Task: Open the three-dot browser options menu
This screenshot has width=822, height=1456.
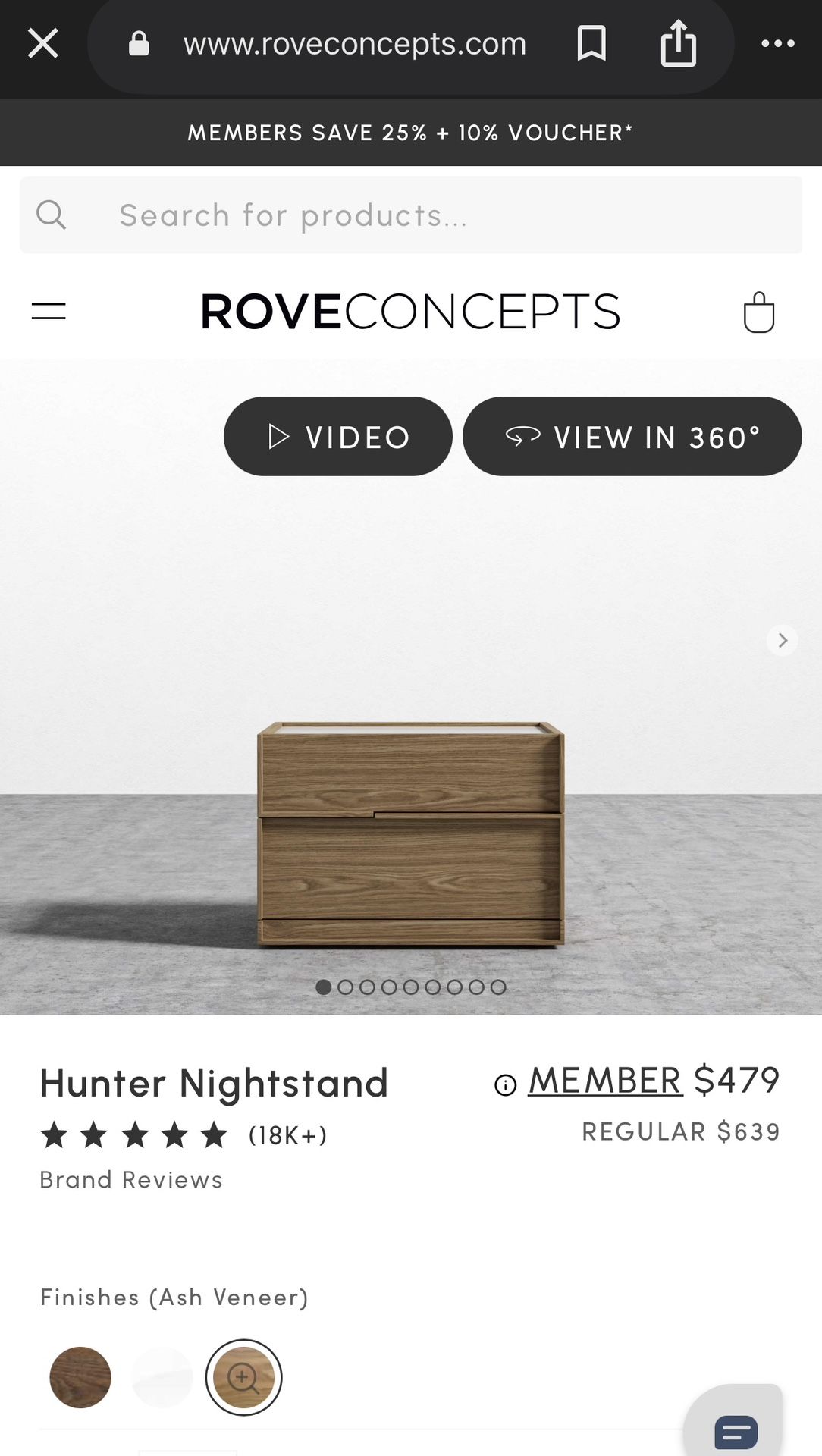Action: tap(778, 43)
